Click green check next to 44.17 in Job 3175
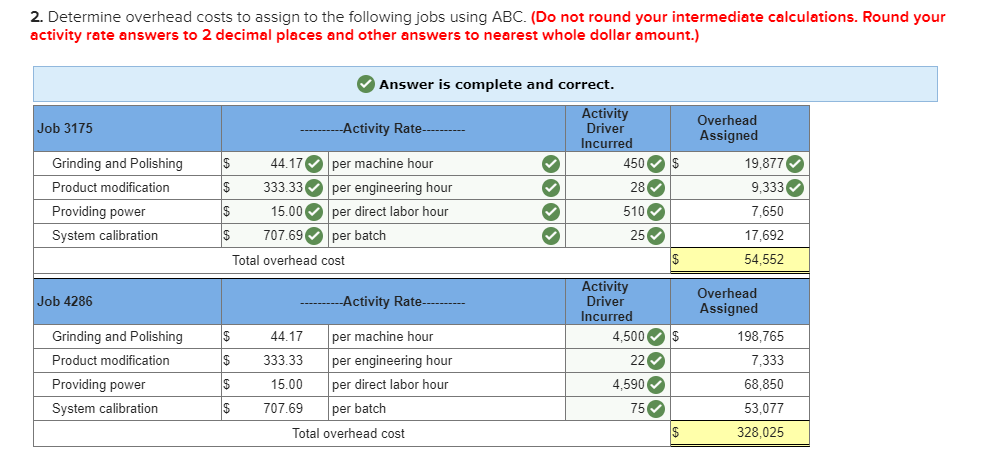 314,164
